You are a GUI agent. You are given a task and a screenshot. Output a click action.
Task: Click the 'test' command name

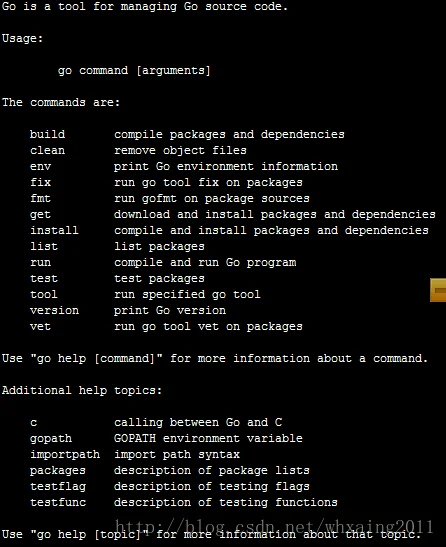click(x=44, y=278)
